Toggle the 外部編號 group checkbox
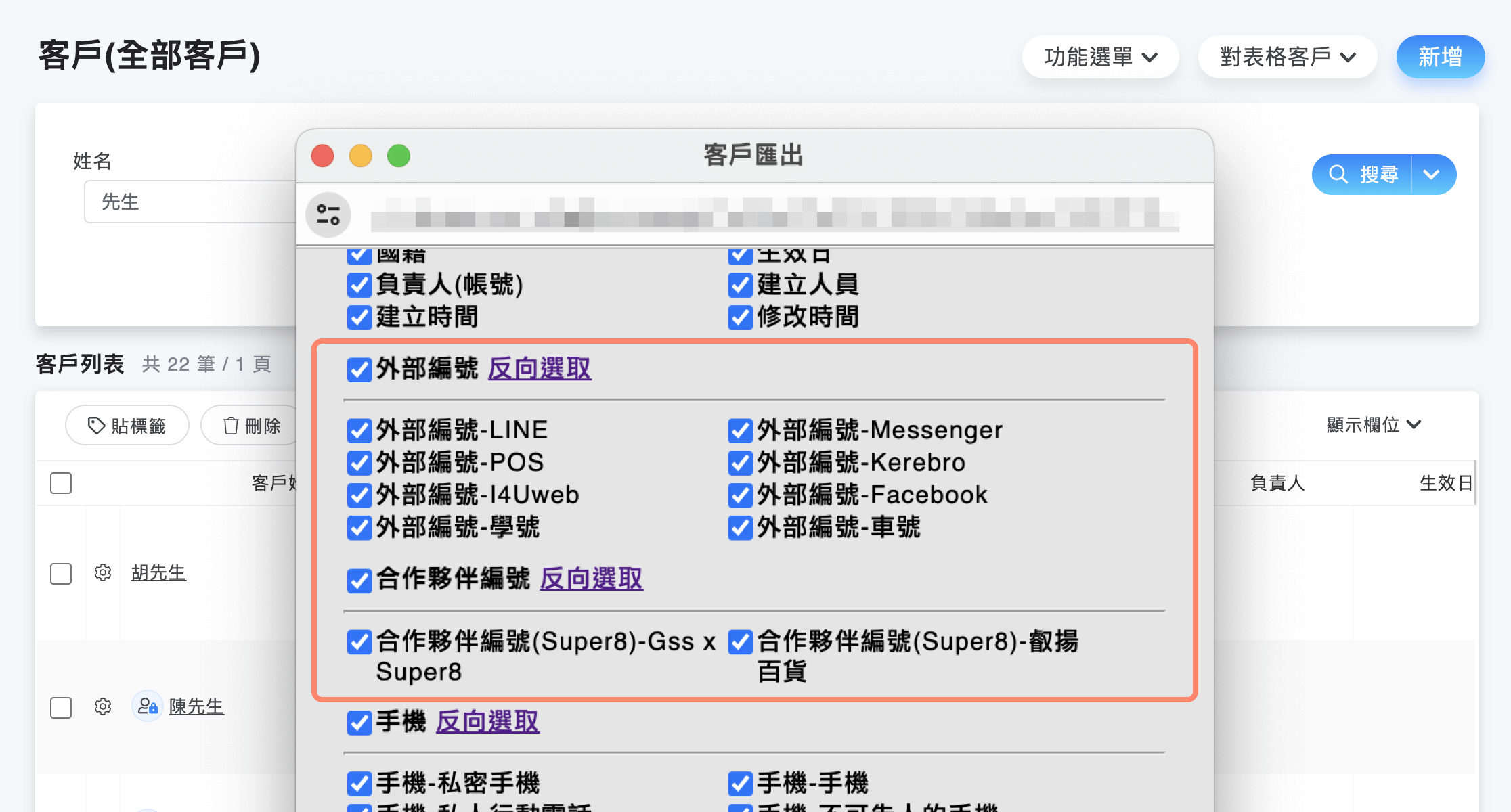This screenshot has height=812, width=1511. [359, 369]
